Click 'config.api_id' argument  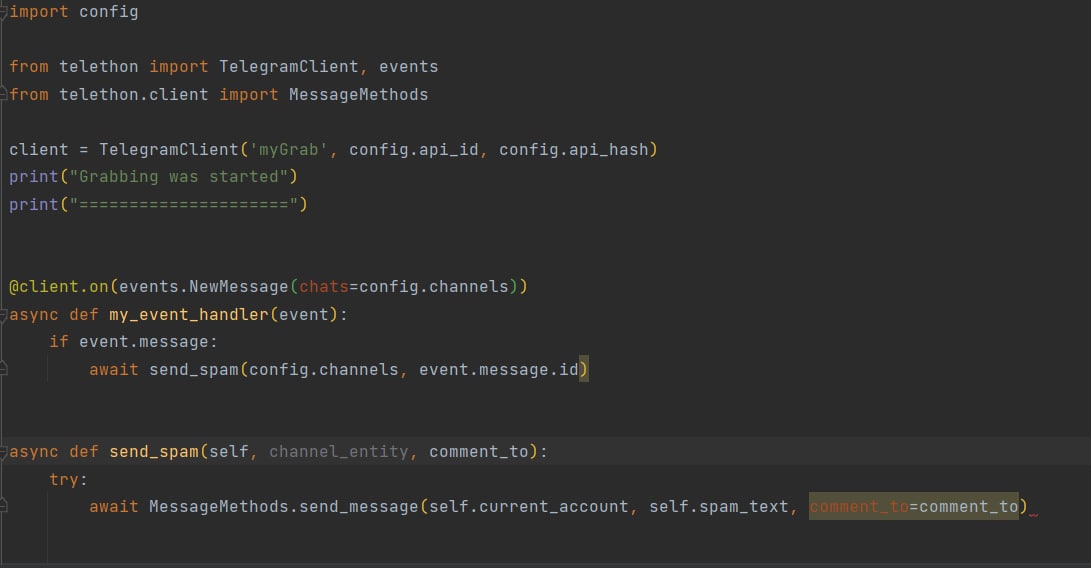click(x=413, y=150)
